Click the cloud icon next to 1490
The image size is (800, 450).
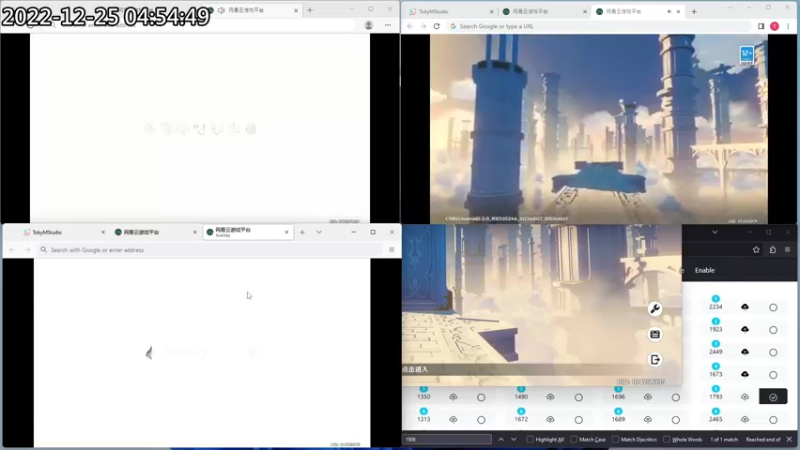tap(550, 397)
